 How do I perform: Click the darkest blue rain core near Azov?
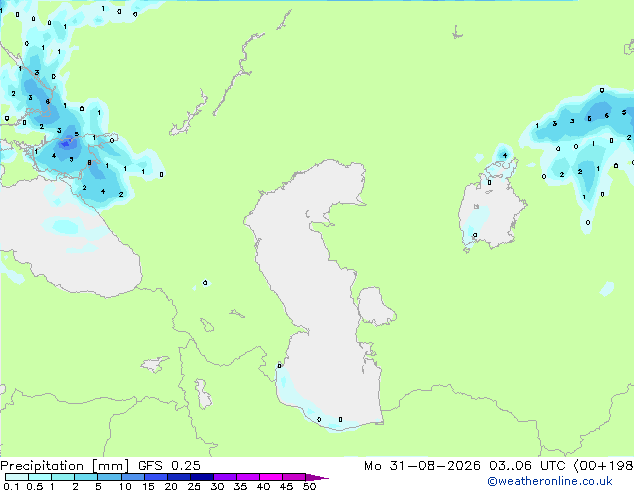click(66, 143)
